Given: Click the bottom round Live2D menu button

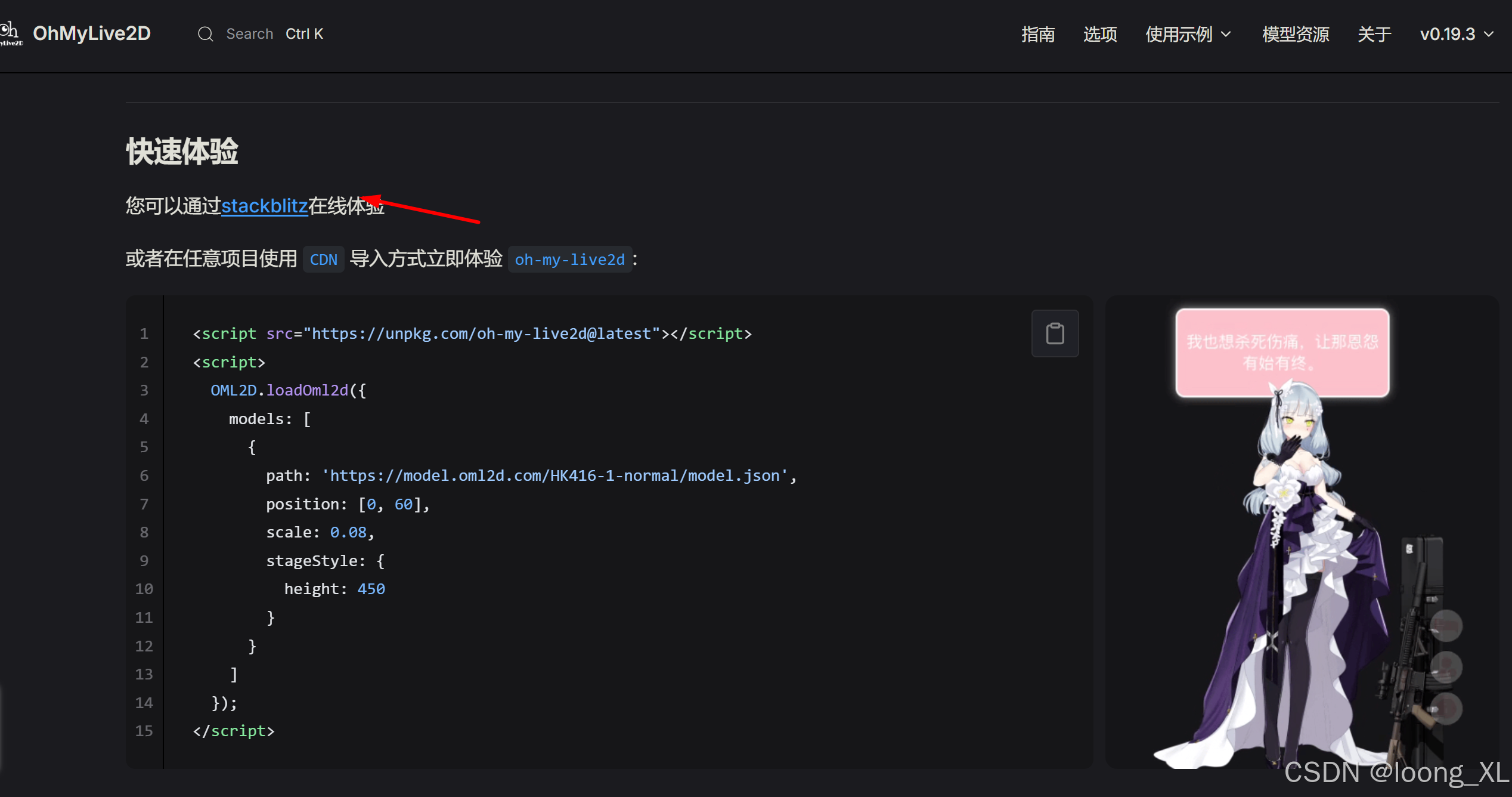Looking at the screenshot, I should pyautogui.click(x=1446, y=709).
